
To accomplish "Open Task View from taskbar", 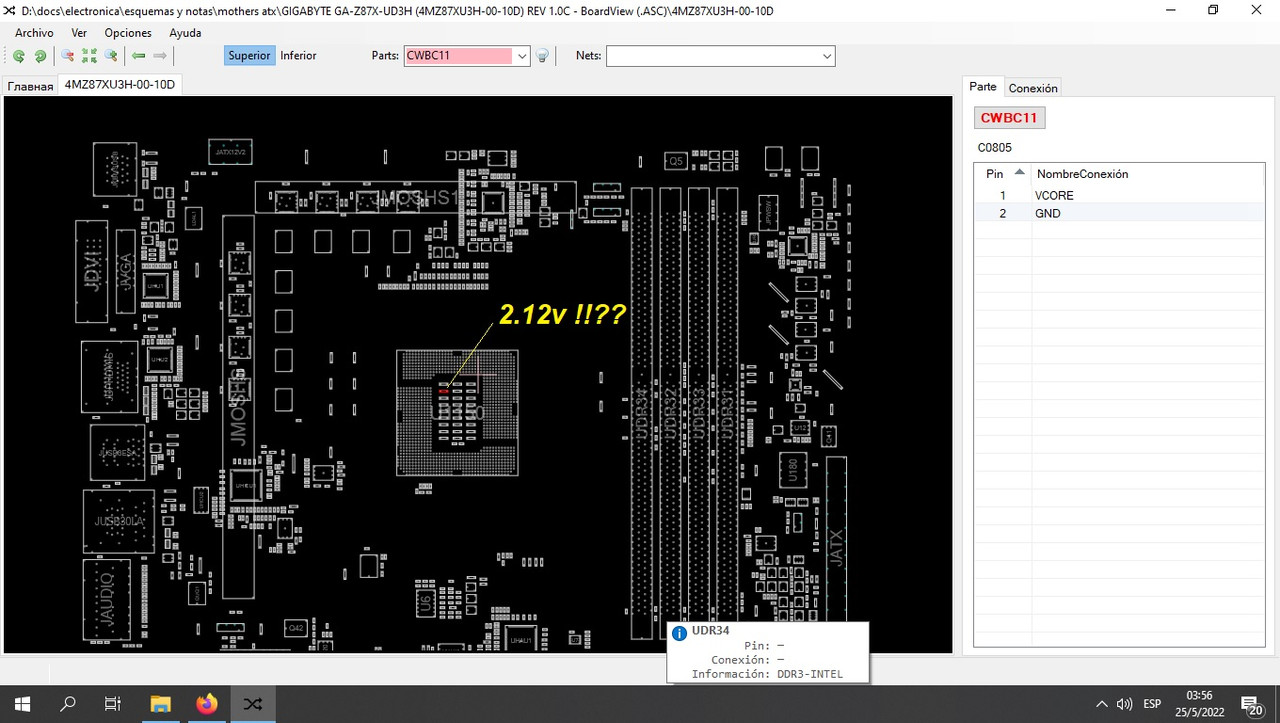I will coord(113,704).
